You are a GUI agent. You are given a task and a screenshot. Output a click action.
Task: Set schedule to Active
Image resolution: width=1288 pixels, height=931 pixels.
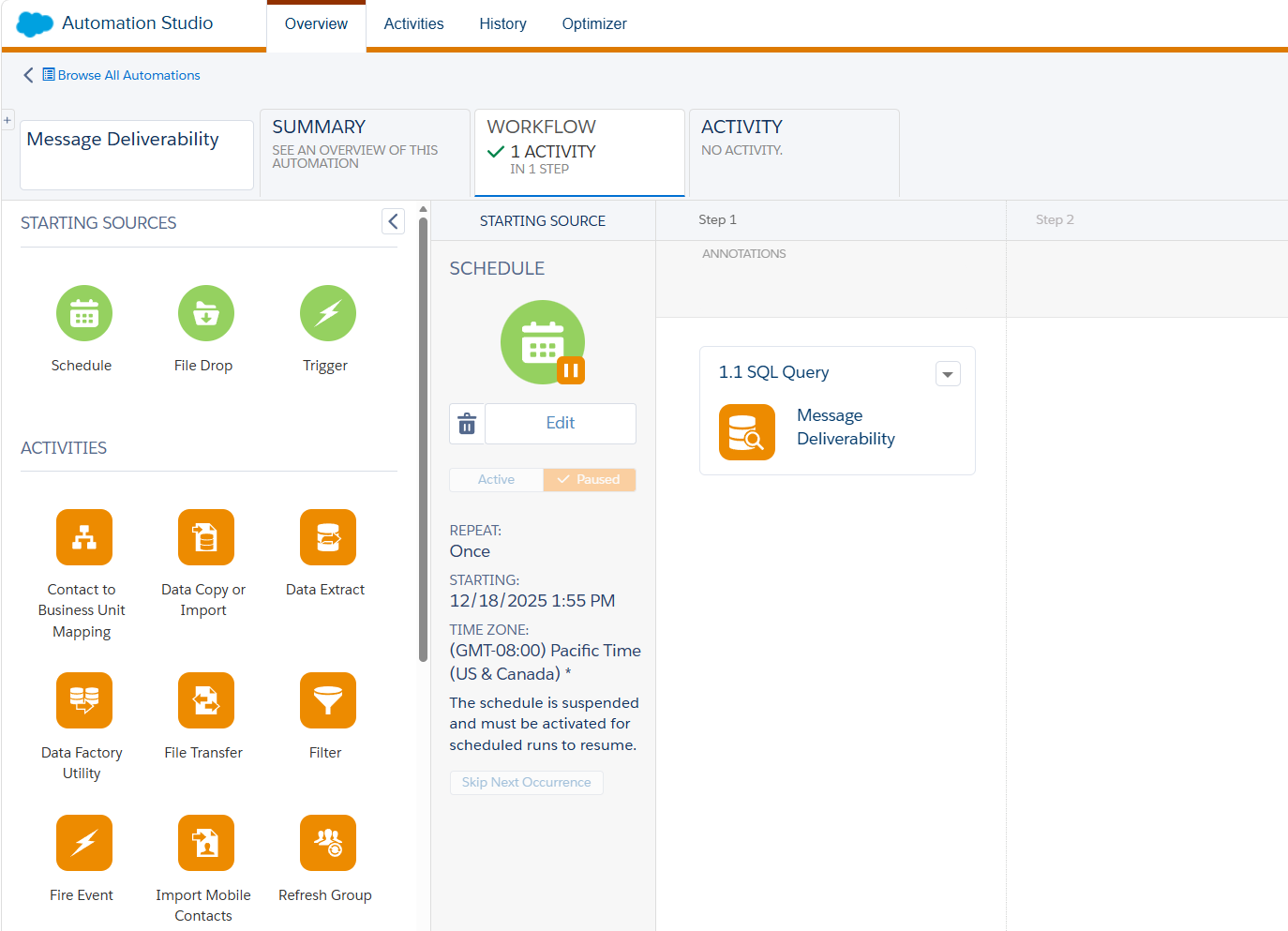pyautogui.click(x=496, y=480)
